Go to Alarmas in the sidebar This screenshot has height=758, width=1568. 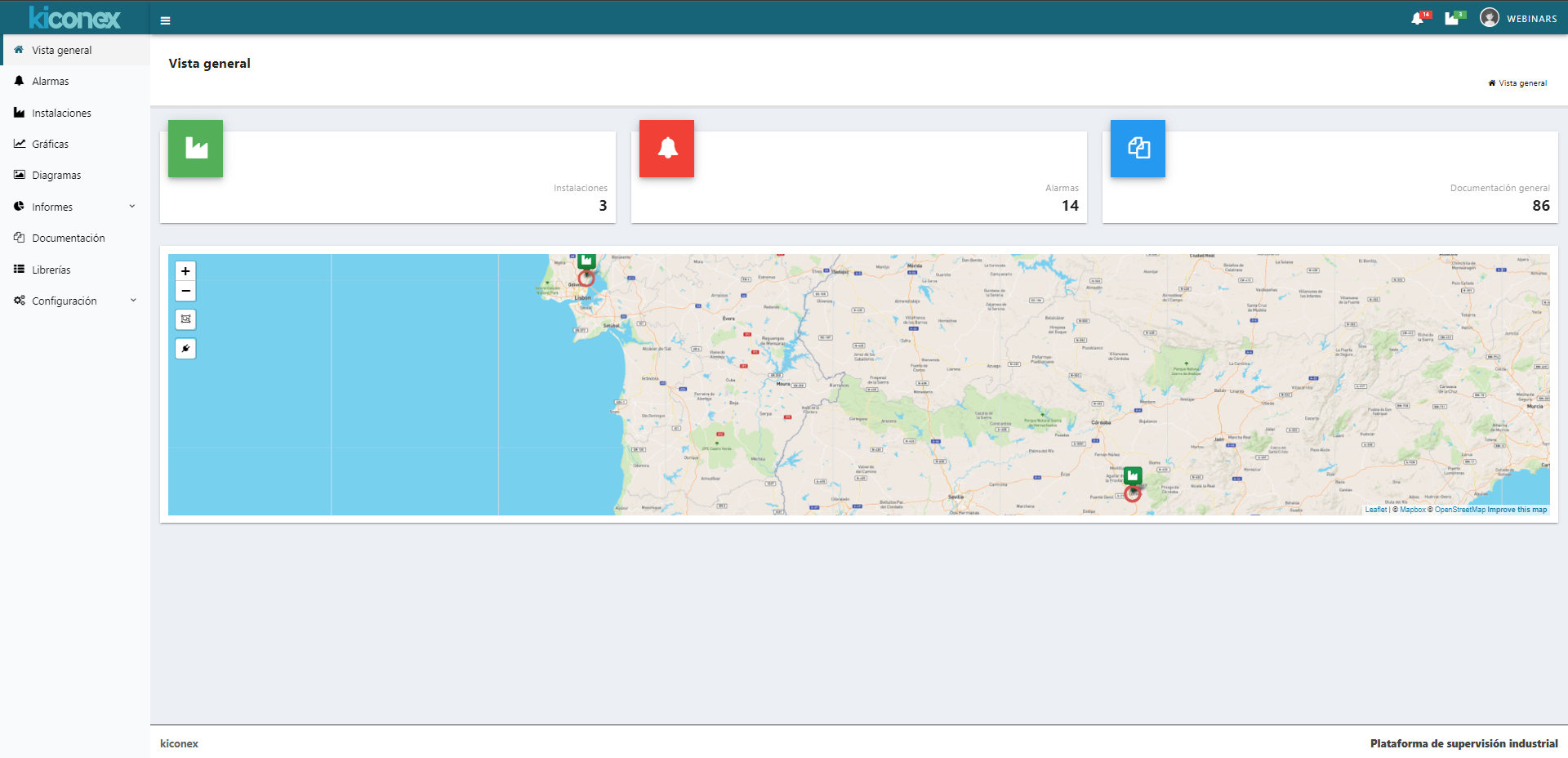click(51, 82)
